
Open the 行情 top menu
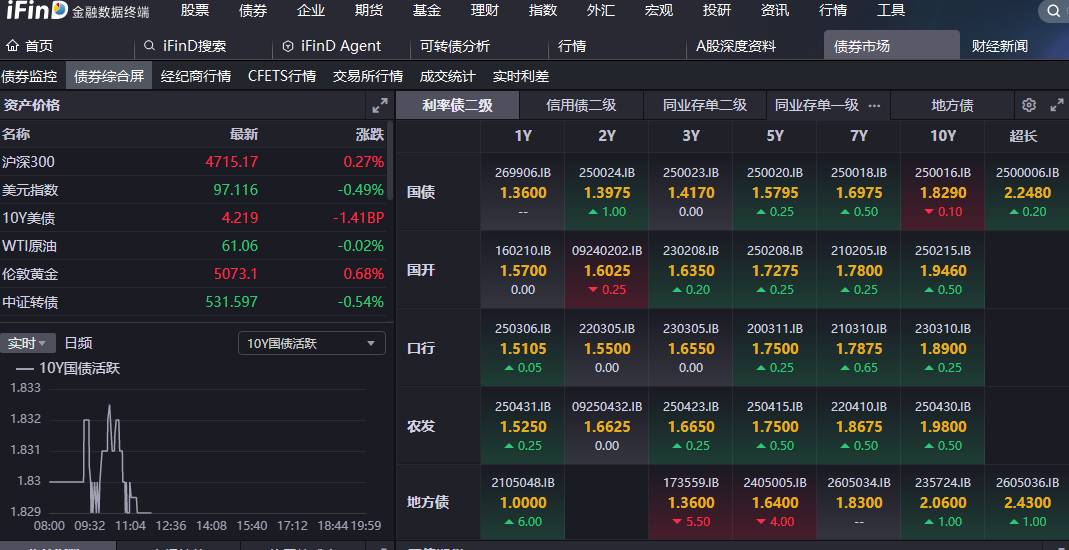click(x=832, y=10)
